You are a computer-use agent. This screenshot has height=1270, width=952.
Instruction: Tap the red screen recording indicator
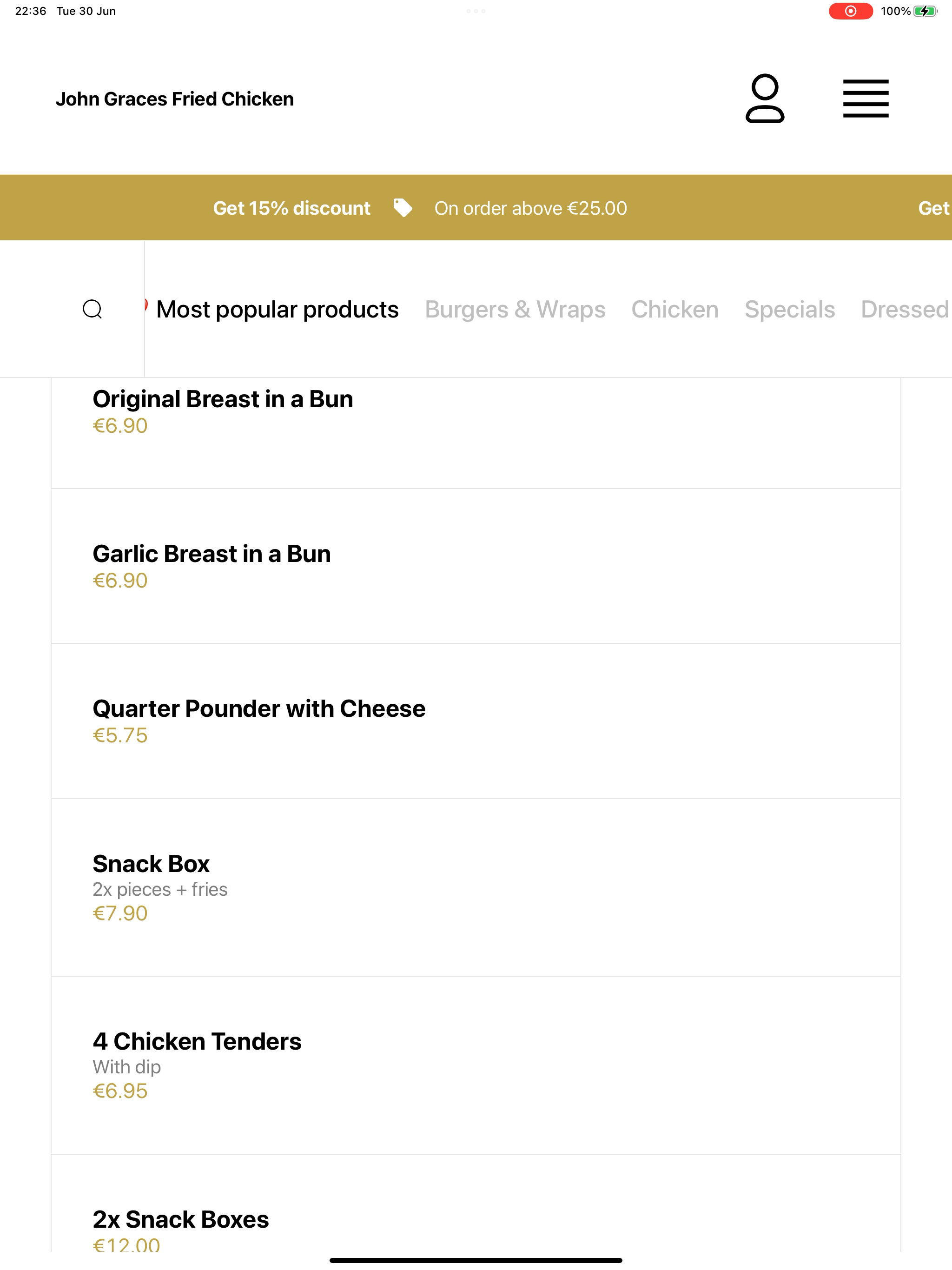(850, 11)
